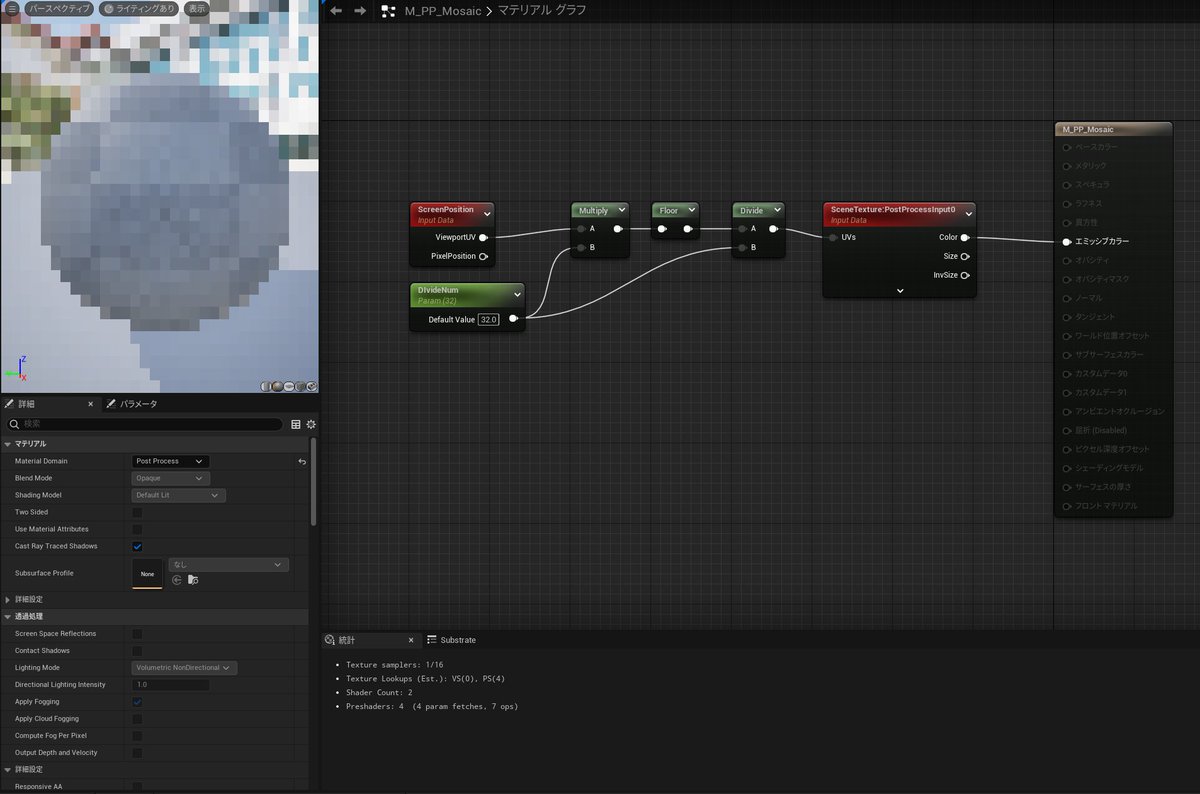Viewport: 1200px width, 794px height.
Task: Click the back navigation arrow above the graph
Action: [x=335, y=11]
